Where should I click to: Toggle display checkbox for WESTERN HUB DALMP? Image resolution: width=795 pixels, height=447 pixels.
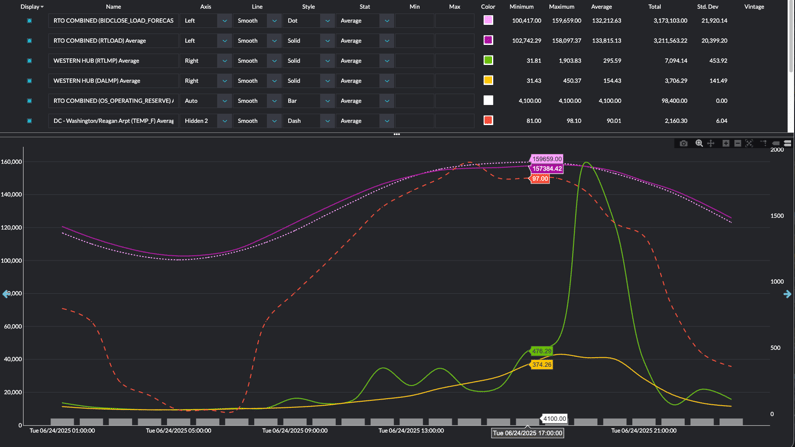click(29, 81)
